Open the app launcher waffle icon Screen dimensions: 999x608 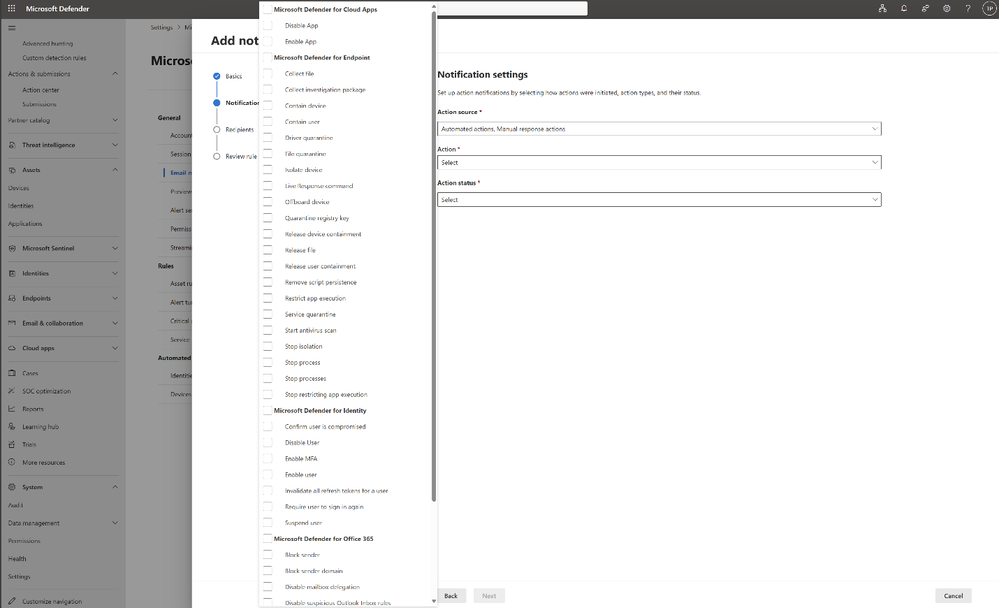(11, 9)
